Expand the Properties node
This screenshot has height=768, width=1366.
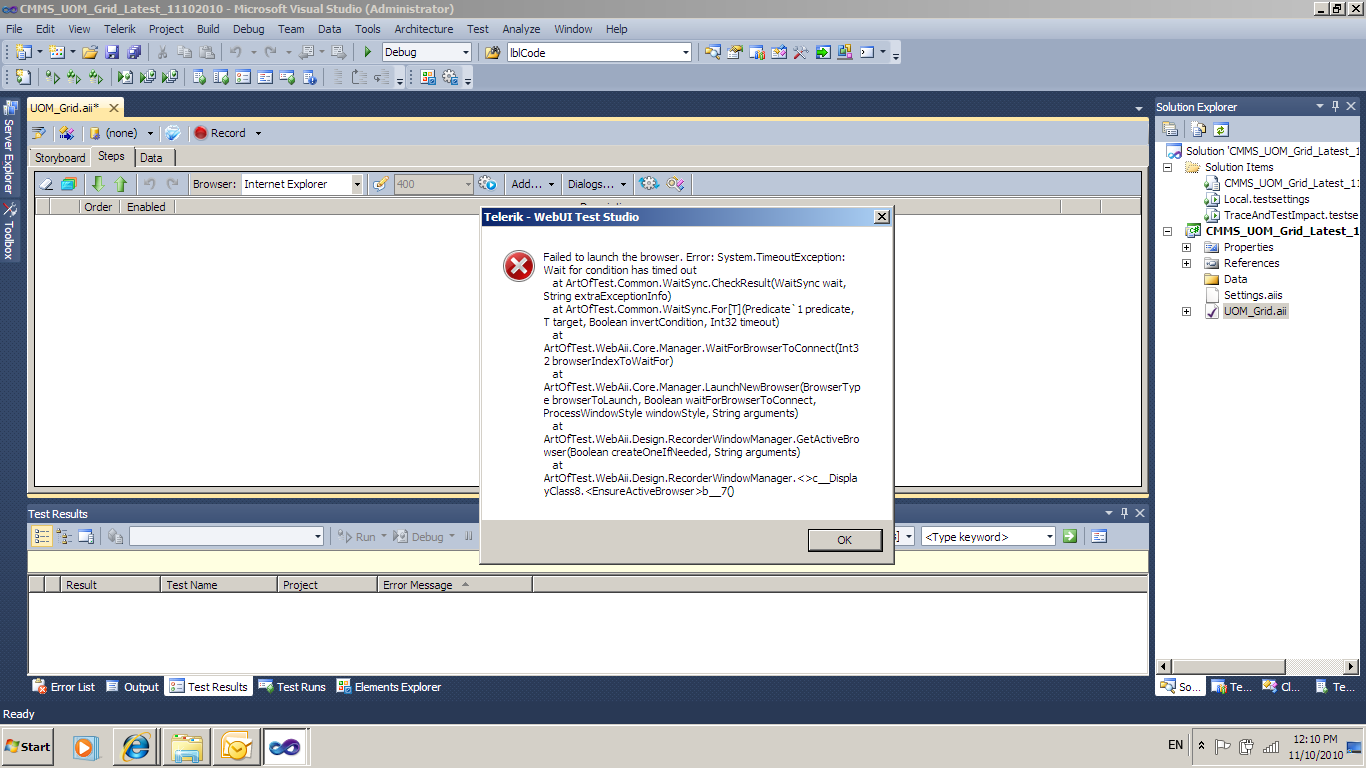point(1187,247)
